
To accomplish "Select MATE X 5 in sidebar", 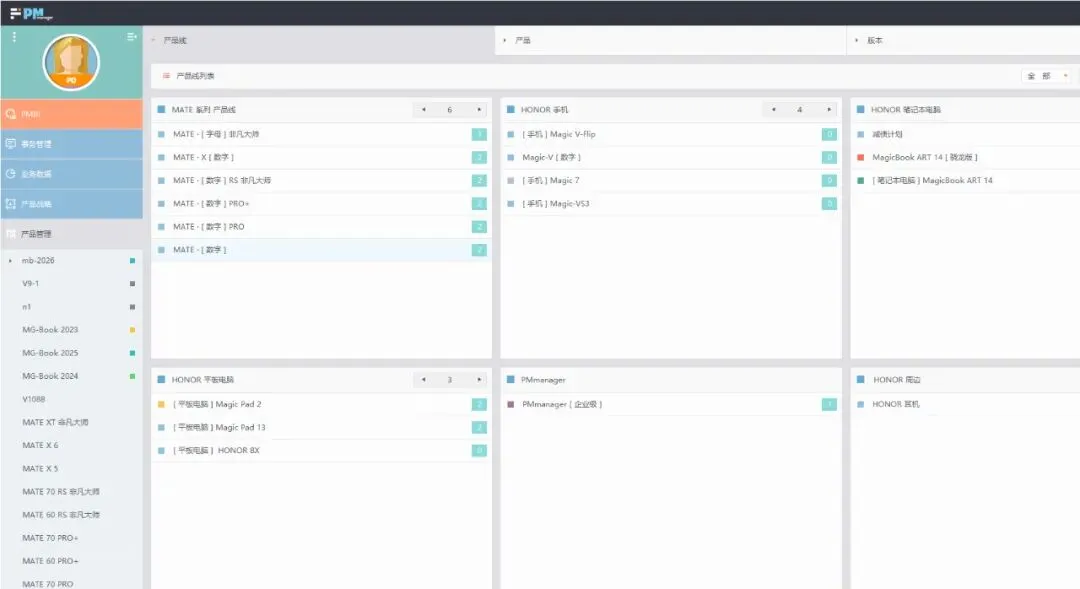I will [x=40, y=468].
